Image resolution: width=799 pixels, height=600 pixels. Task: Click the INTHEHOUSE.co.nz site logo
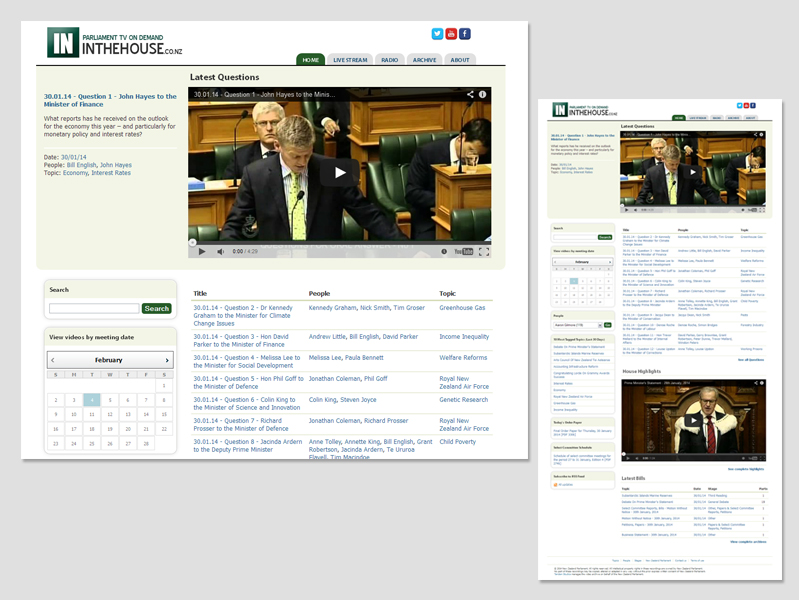115,42
